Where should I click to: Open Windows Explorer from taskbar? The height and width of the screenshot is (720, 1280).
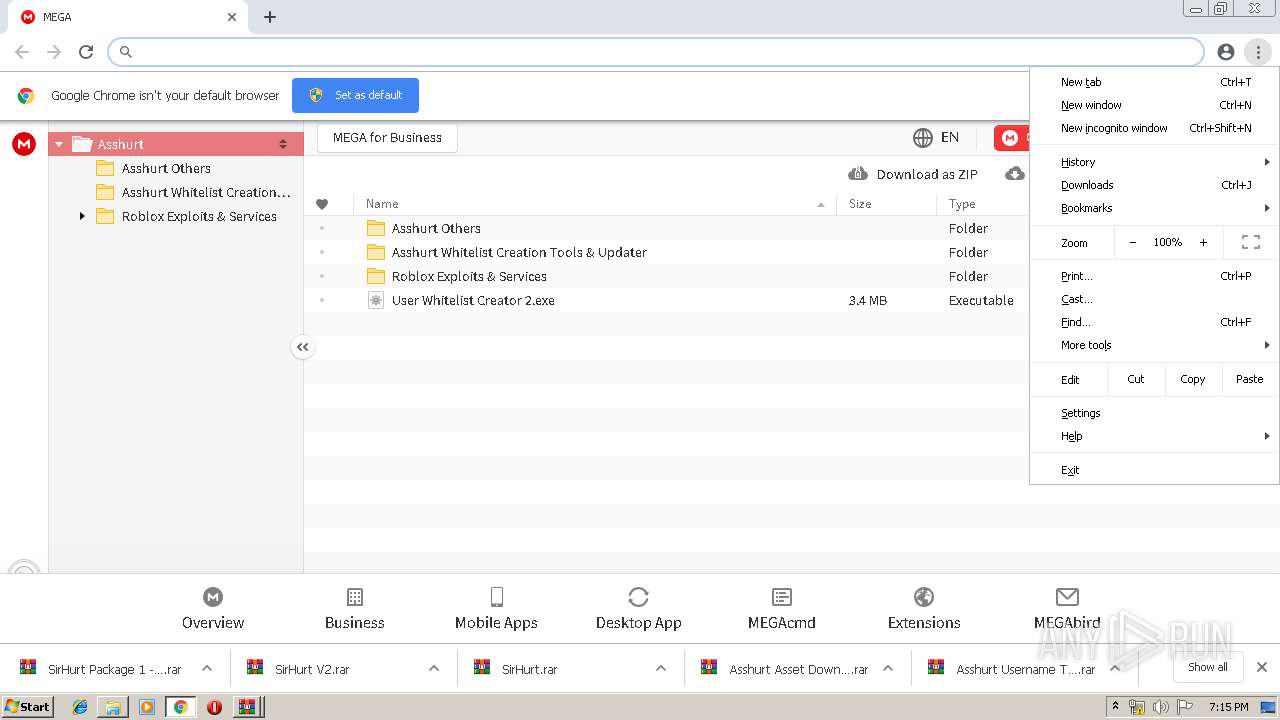[113, 707]
